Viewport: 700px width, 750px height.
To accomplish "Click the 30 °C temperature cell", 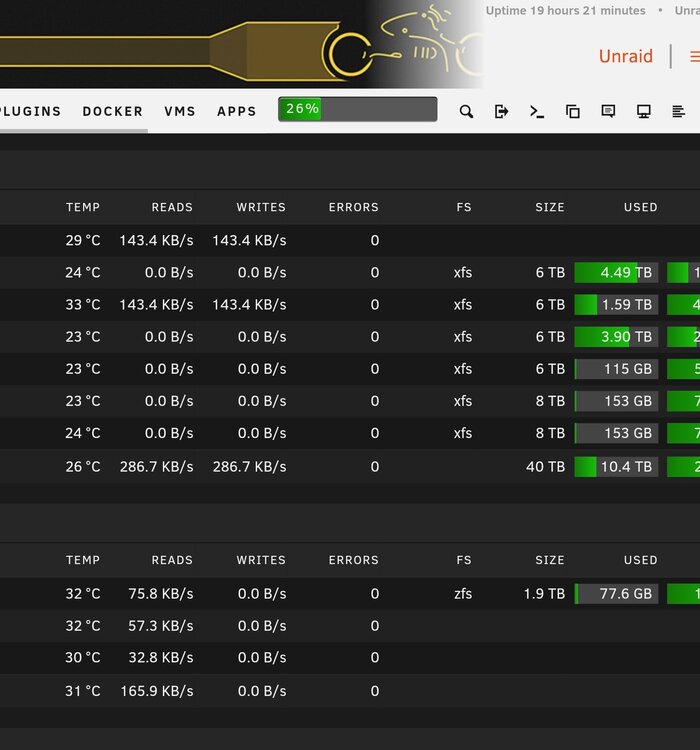I will coord(83,658).
